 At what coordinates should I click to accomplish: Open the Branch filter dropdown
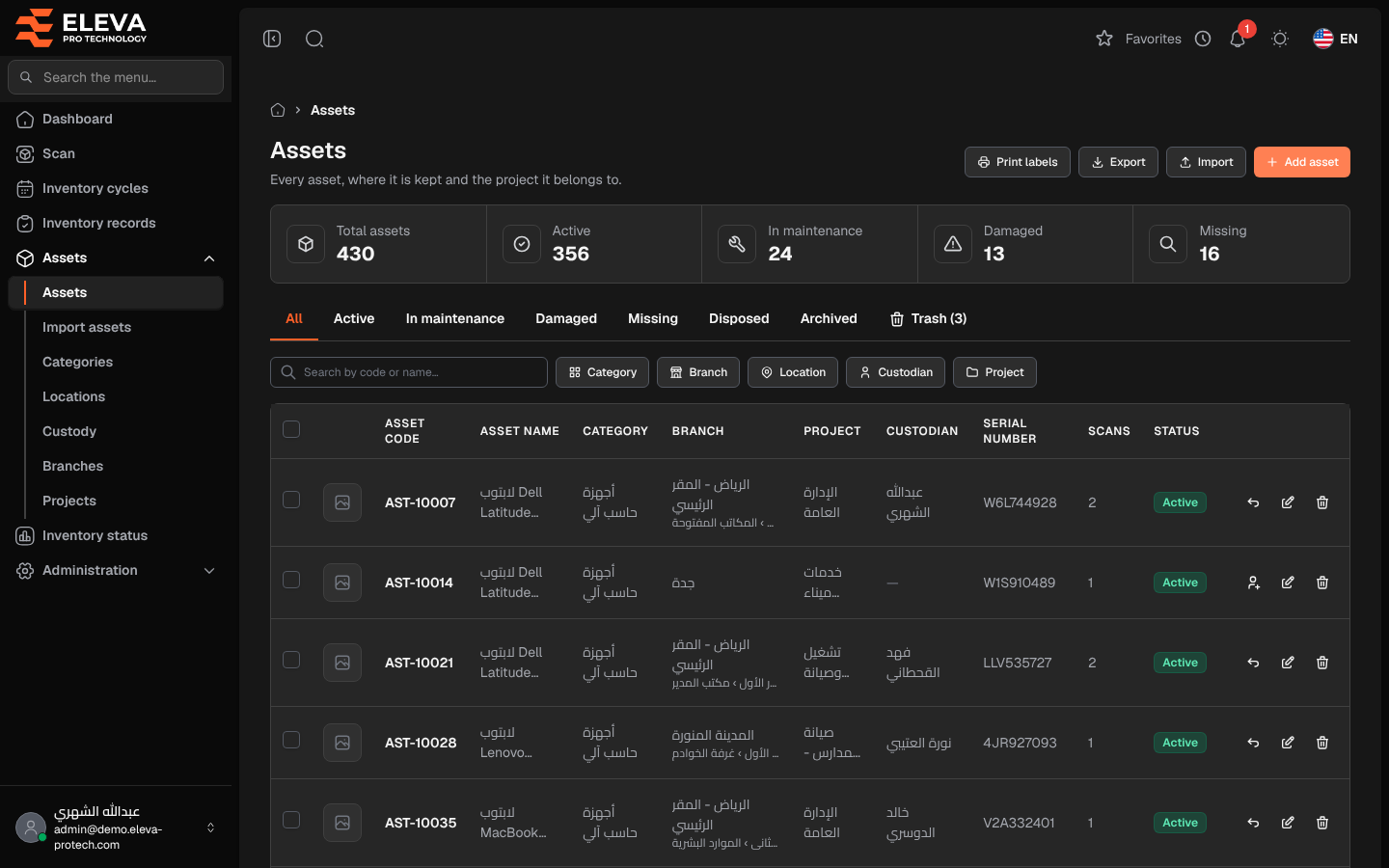pyautogui.click(x=698, y=372)
